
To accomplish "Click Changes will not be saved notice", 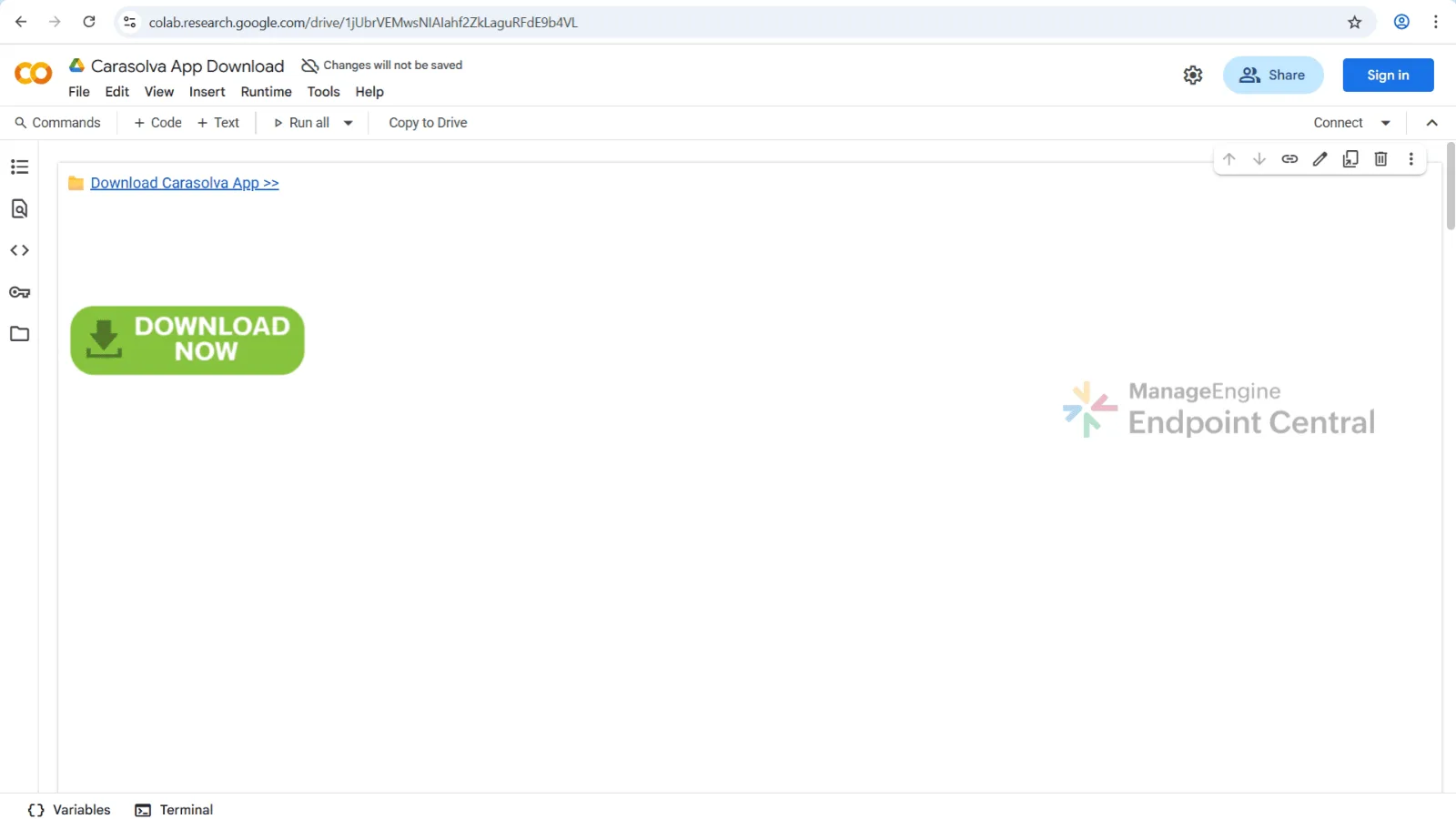I will click(382, 66).
